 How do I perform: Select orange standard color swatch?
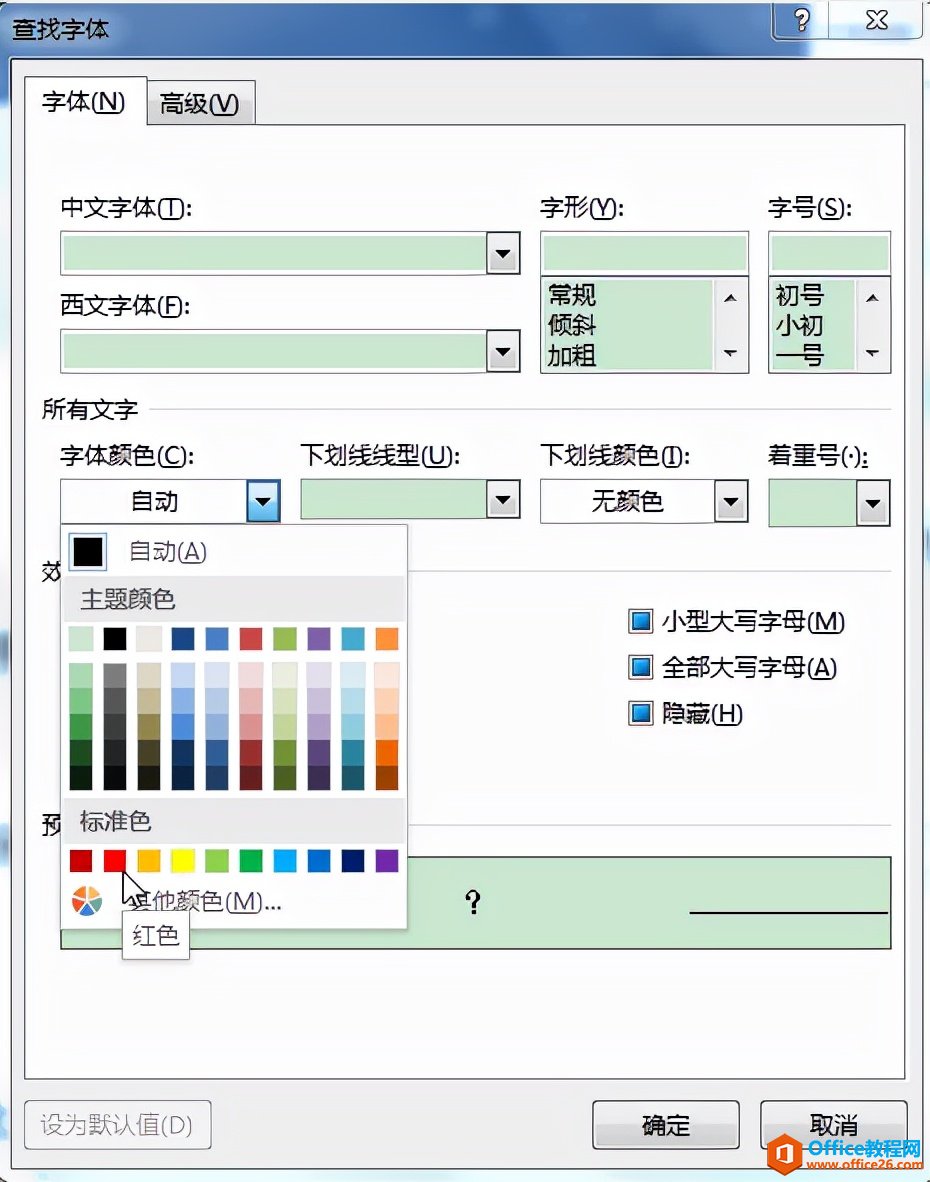tap(148, 860)
